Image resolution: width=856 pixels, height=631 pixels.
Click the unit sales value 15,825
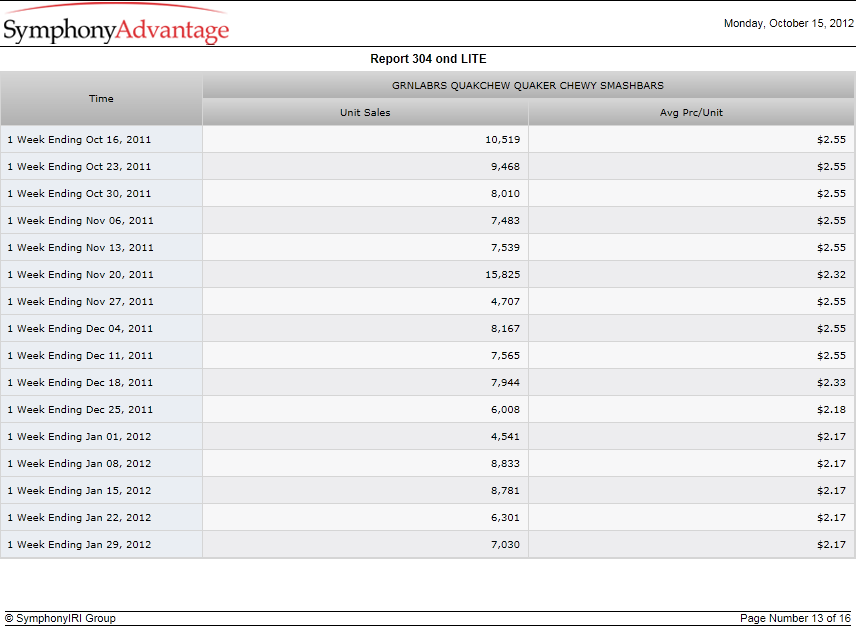point(503,275)
